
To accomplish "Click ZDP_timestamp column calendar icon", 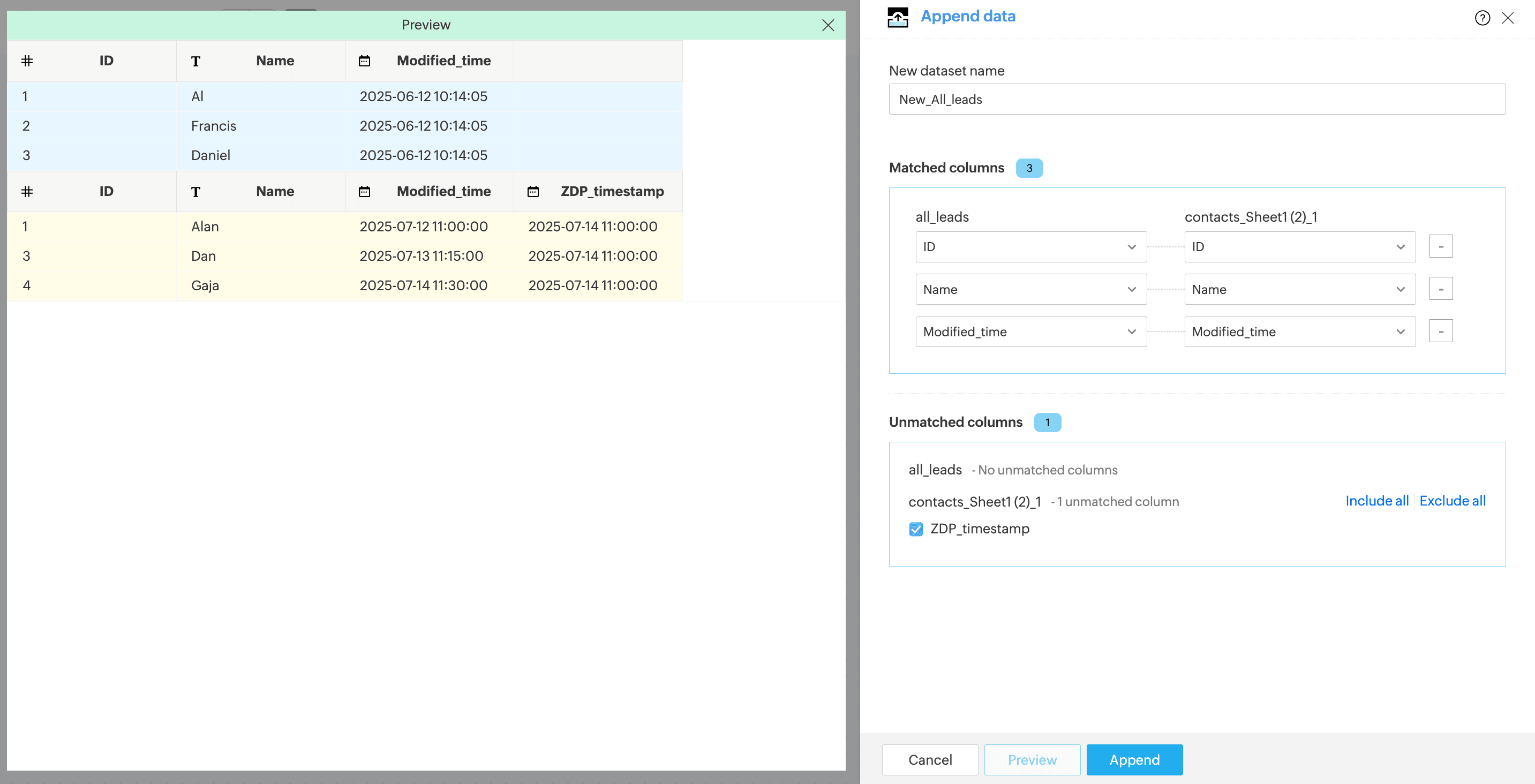I will 533,191.
